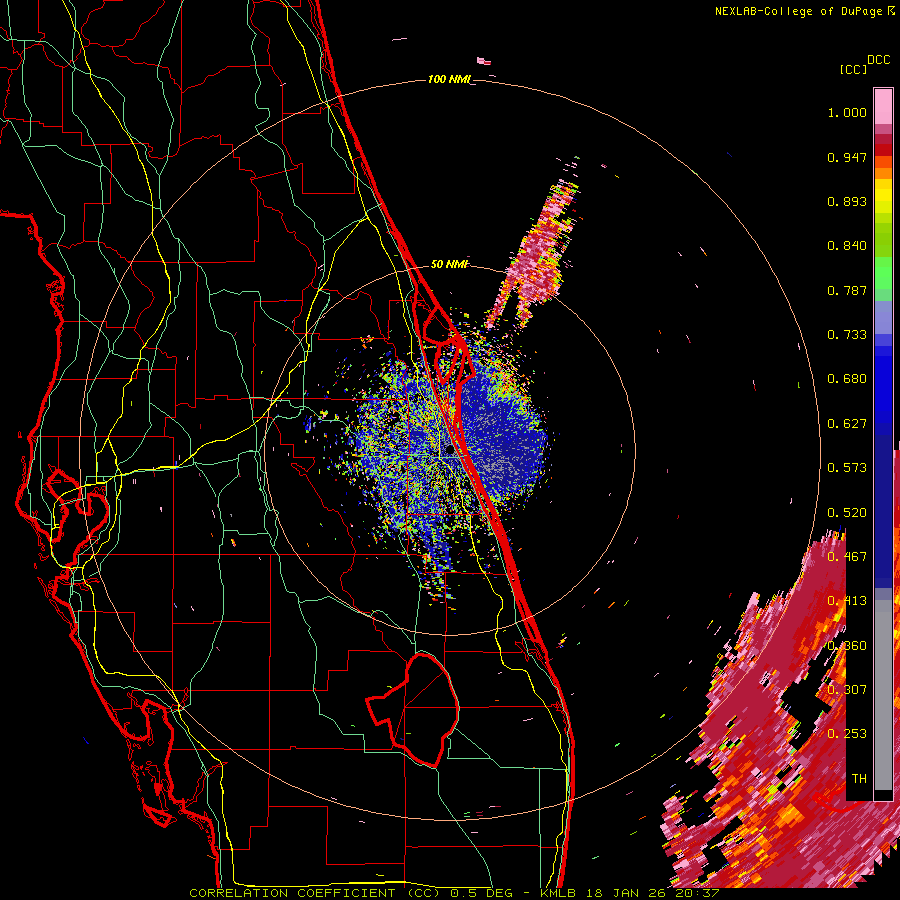Click the "0.733" scale value
900x900 pixels.
pos(847,335)
